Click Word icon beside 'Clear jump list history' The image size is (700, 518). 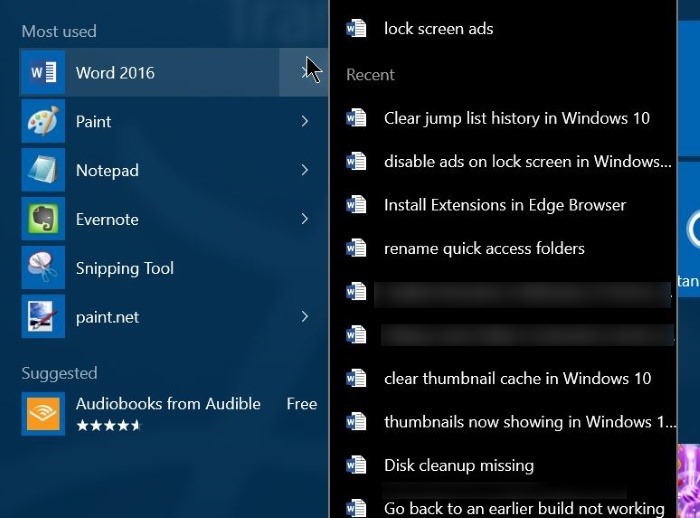click(x=356, y=118)
